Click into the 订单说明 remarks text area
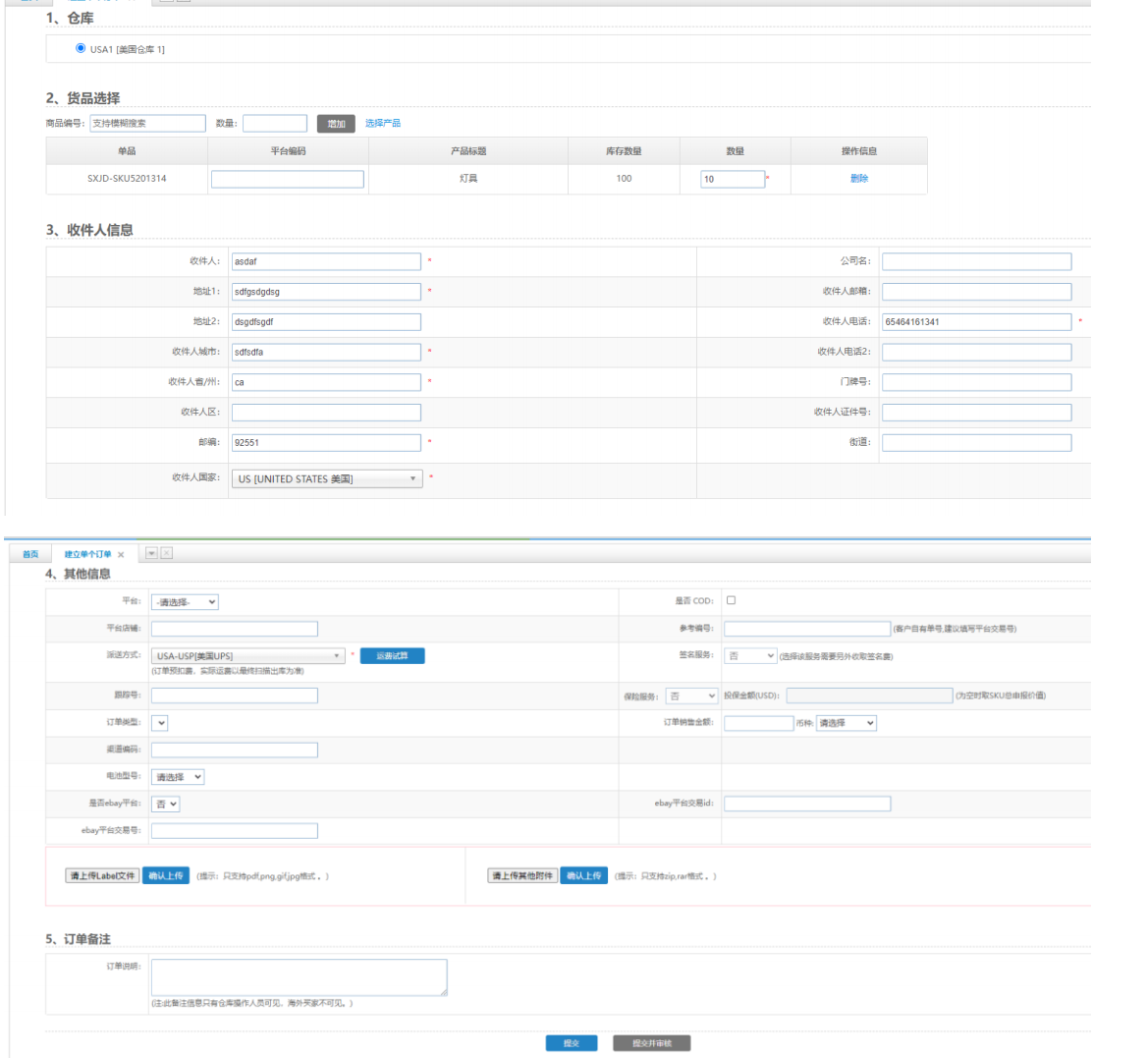Screen dimensions: 1148x1058 pos(299,977)
